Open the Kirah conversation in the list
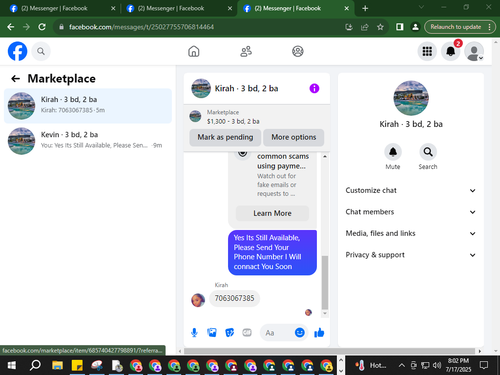 coord(88,106)
